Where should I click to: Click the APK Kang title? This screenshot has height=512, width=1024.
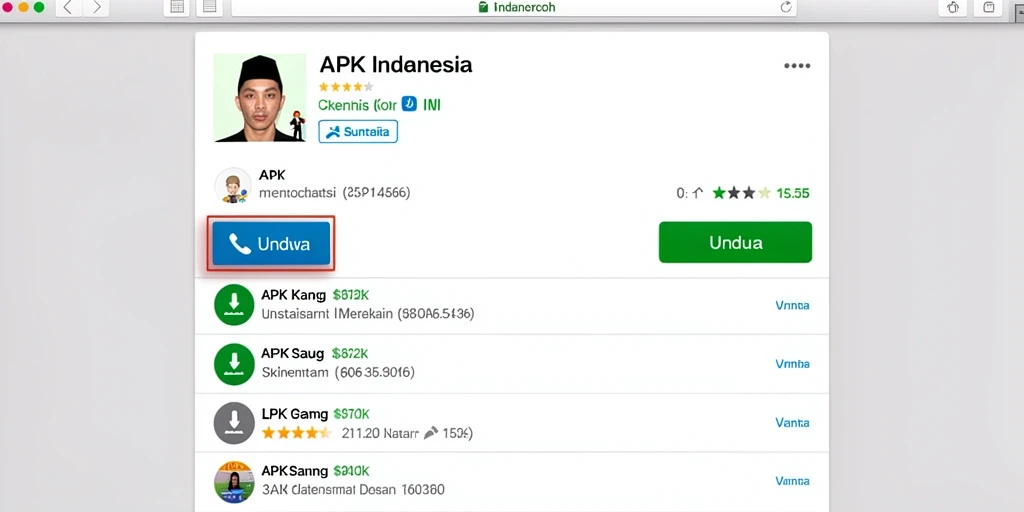click(293, 295)
